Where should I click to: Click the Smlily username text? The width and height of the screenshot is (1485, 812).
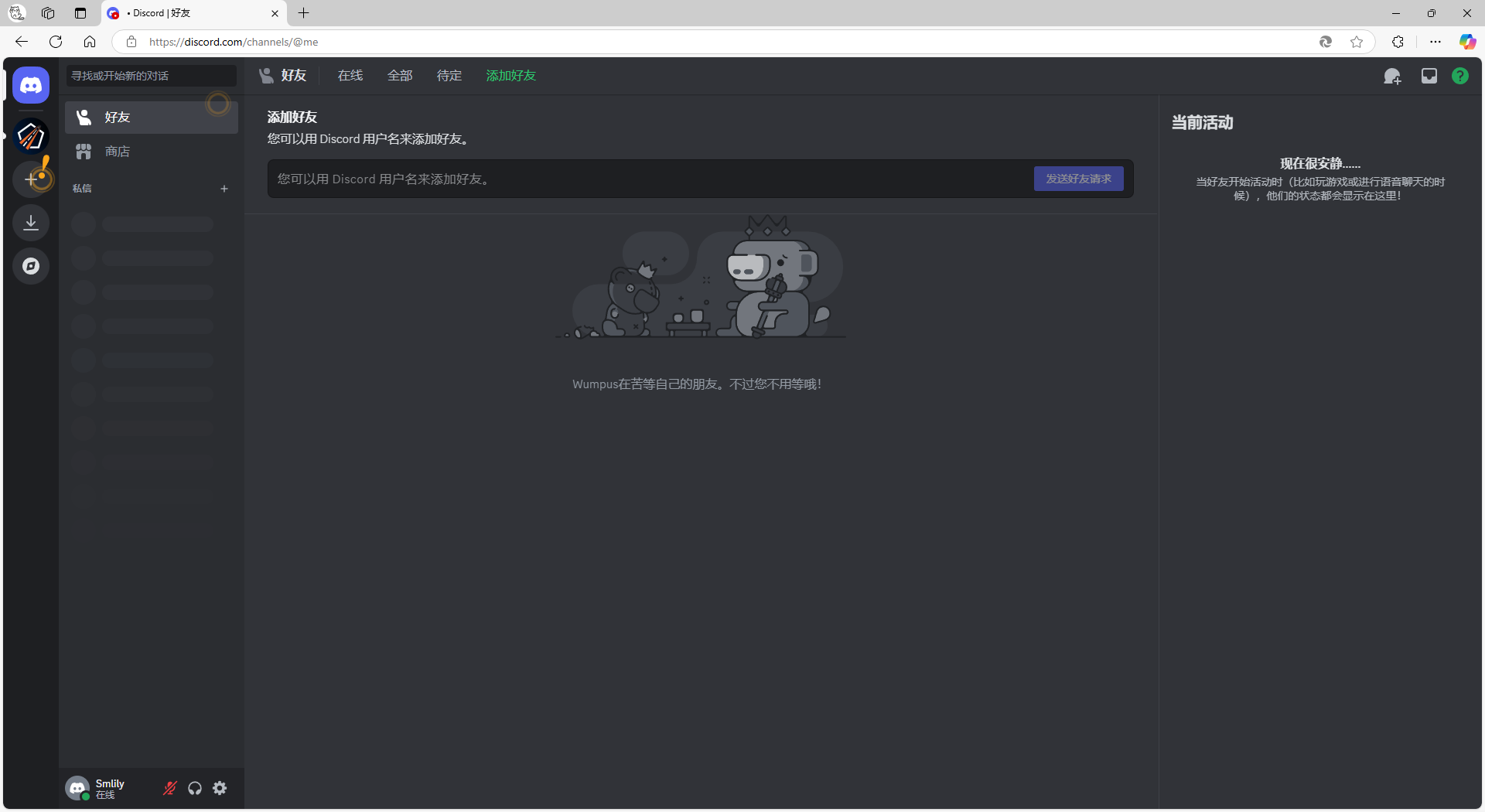(110, 783)
